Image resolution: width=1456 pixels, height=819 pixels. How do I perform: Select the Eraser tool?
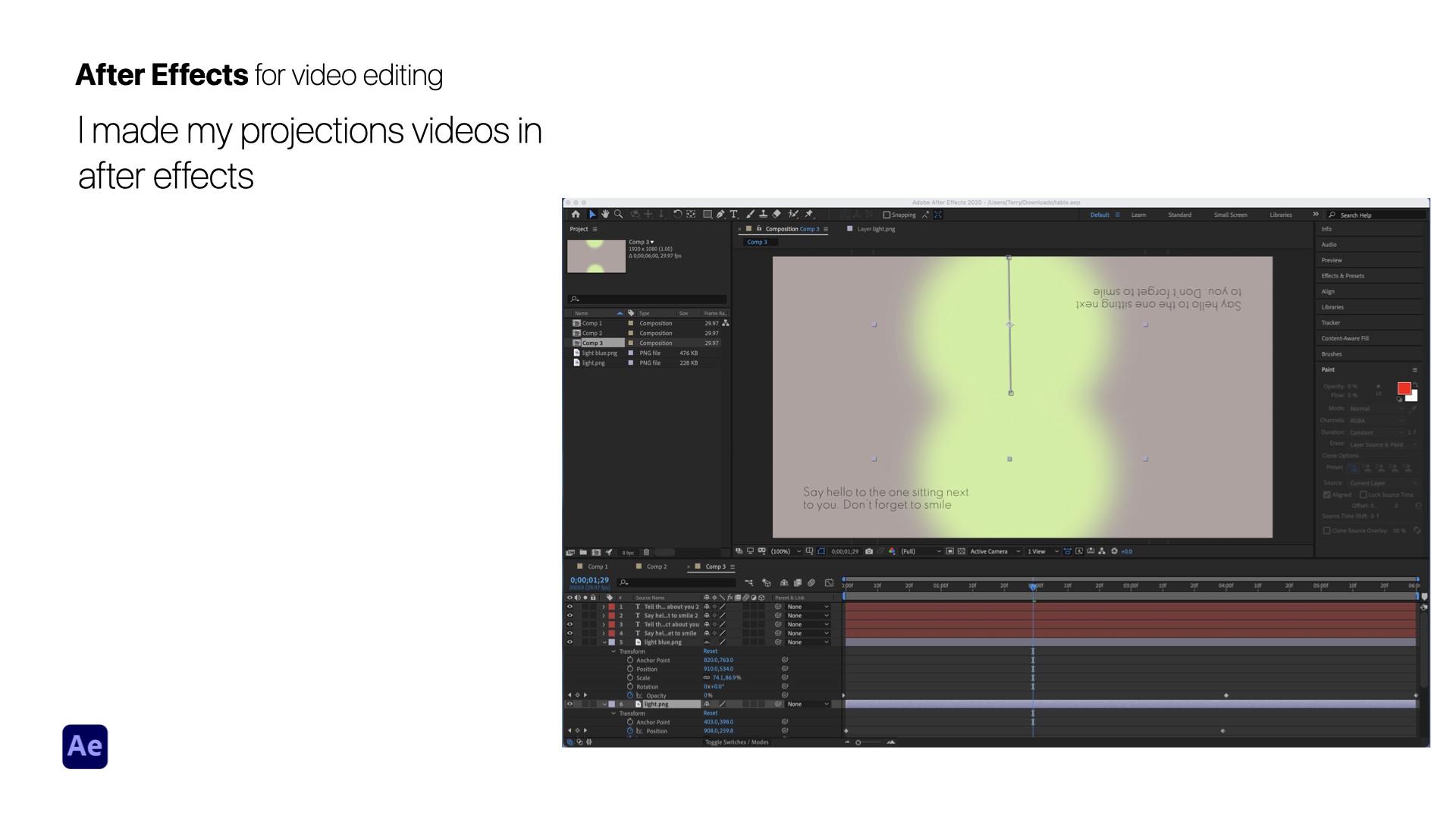tap(777, 215)
